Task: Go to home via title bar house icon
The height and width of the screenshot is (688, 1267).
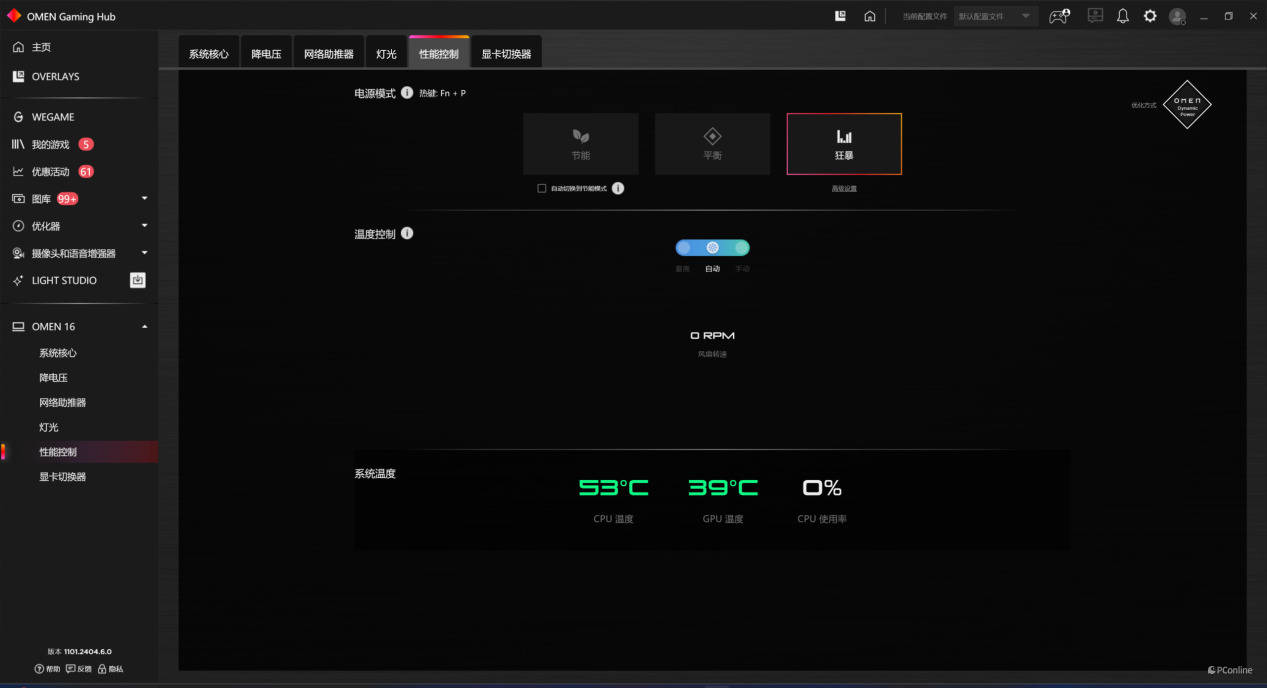Action: (870, 16)
